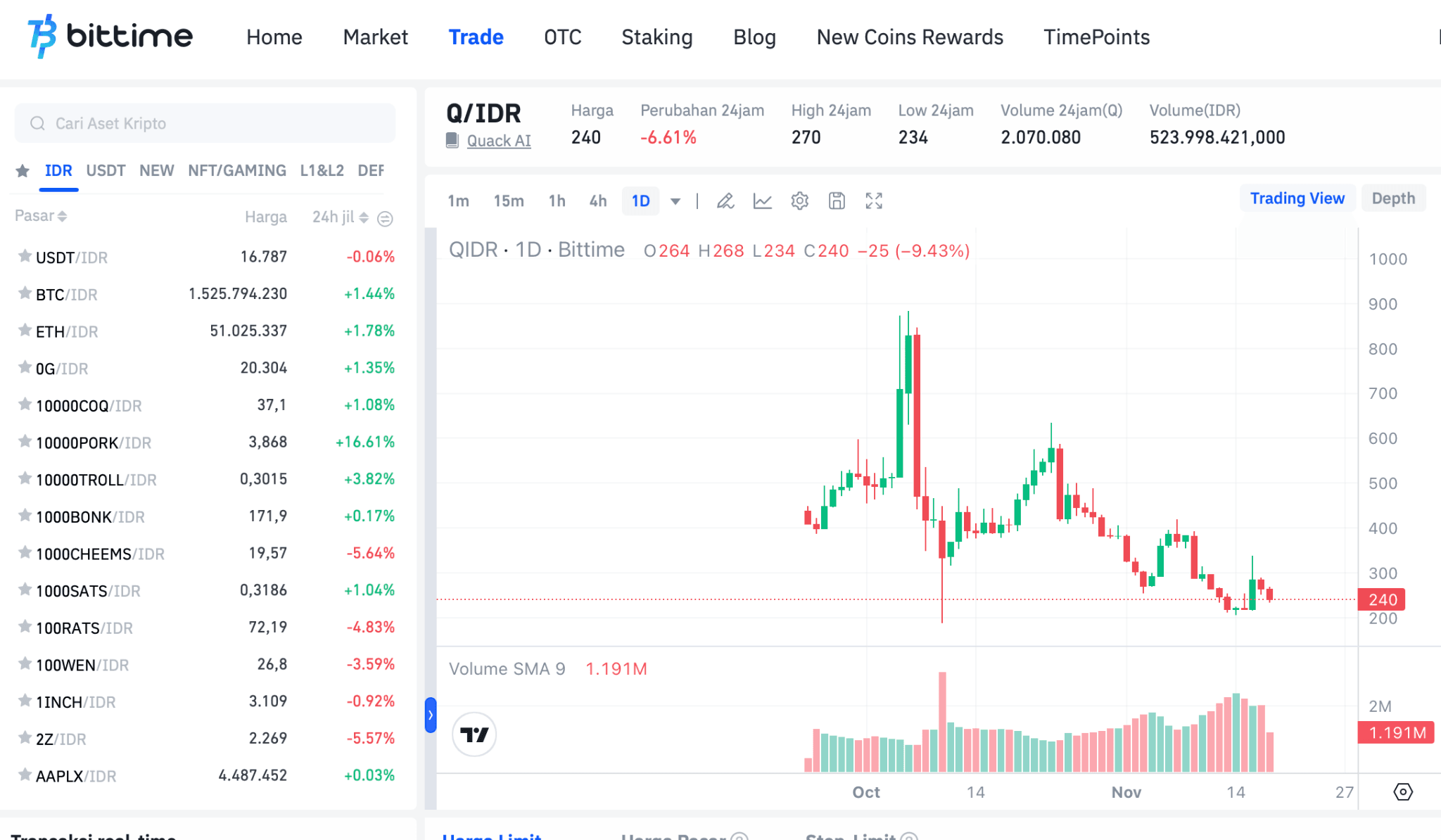Click the chart drawing pencil icon
This screenshot has height=840, width=1441.
pyautogui.click(x=725, y=201)
